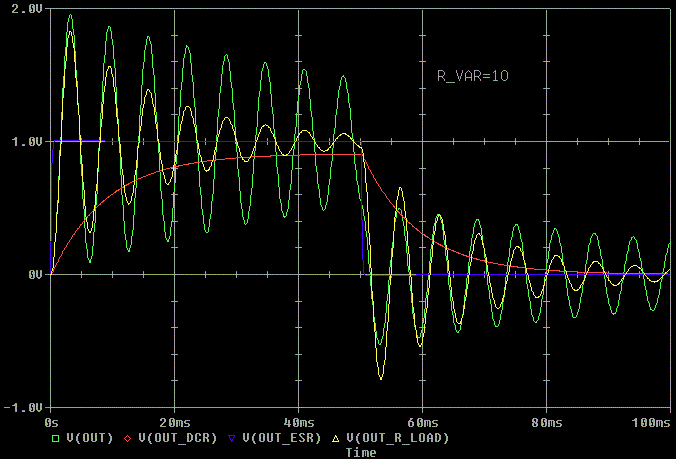
Task: Click the red diamond marker for V(OUT_DCR)
Action: (x=127, y=438)
